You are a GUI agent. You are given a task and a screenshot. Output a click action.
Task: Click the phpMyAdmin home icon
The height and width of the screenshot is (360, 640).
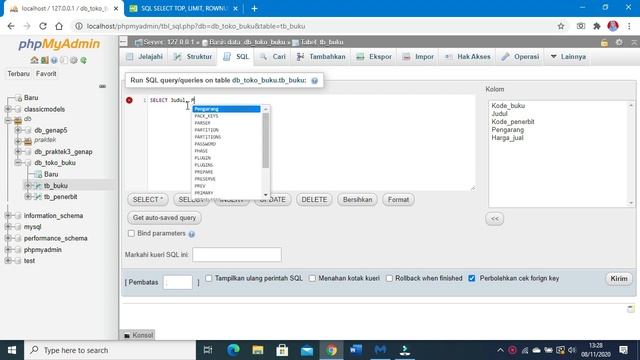[x=34, y=60]
